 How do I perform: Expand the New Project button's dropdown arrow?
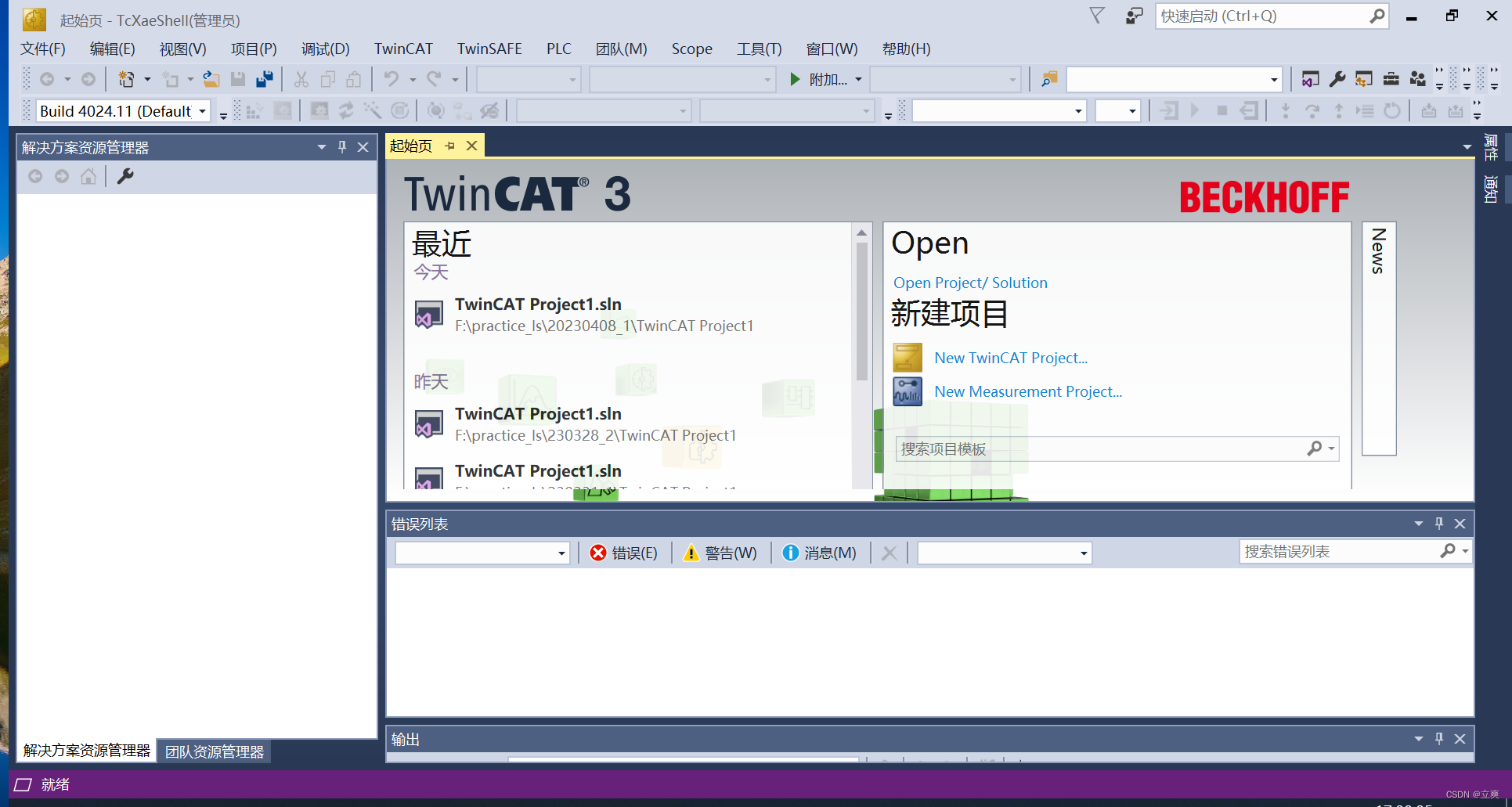pyautogui.click(x=147, y=79)
